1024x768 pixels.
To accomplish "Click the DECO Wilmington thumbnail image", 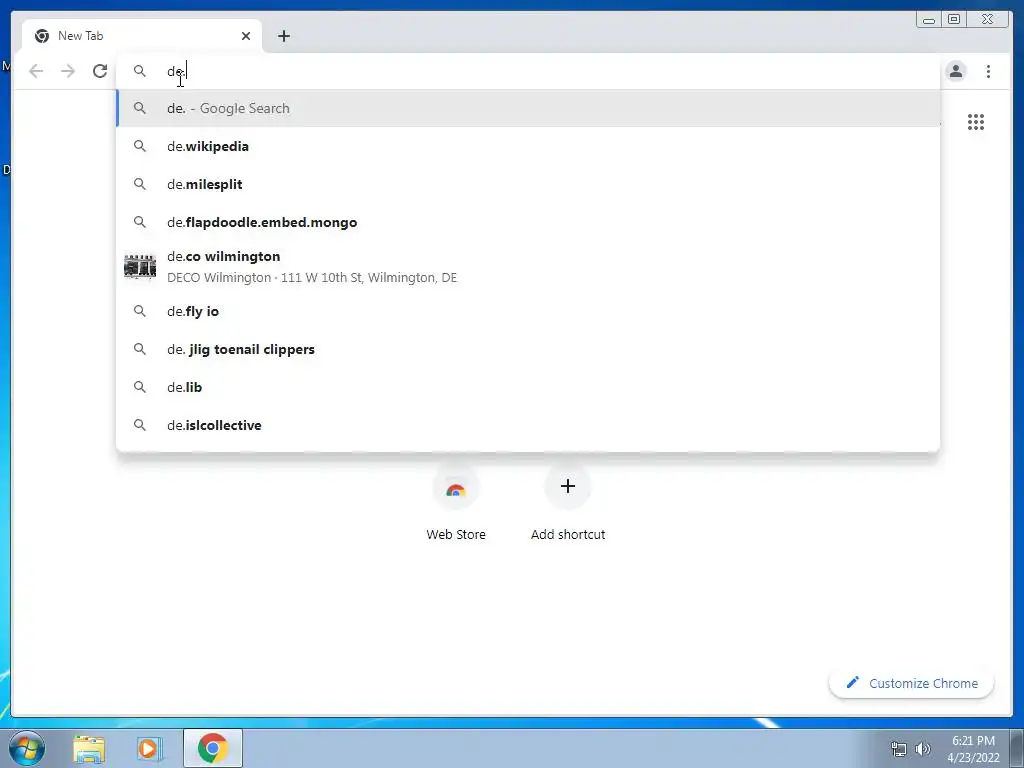I will 140,266.
